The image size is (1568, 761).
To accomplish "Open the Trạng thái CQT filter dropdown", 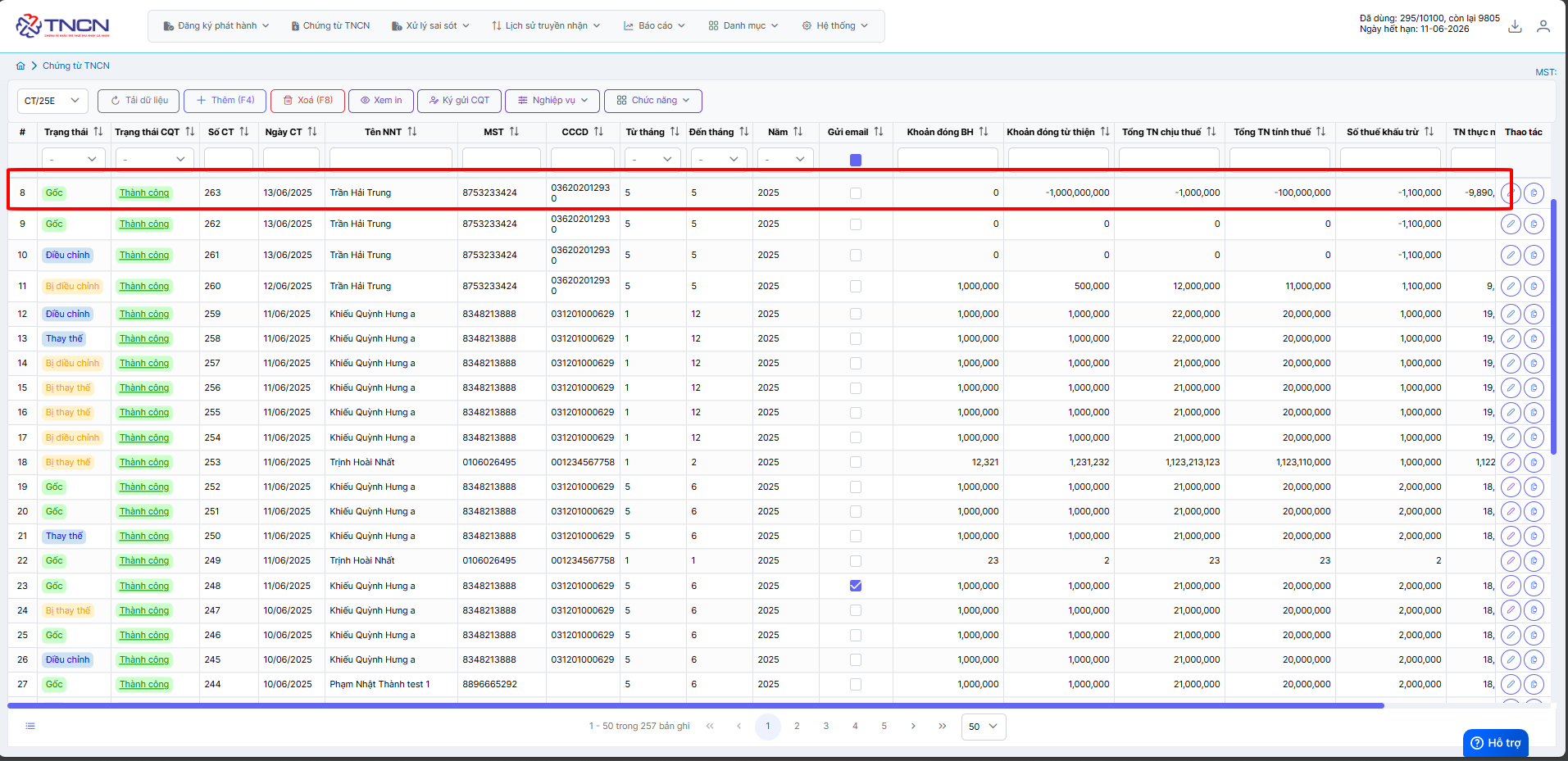I will click(x=155, y=159).
